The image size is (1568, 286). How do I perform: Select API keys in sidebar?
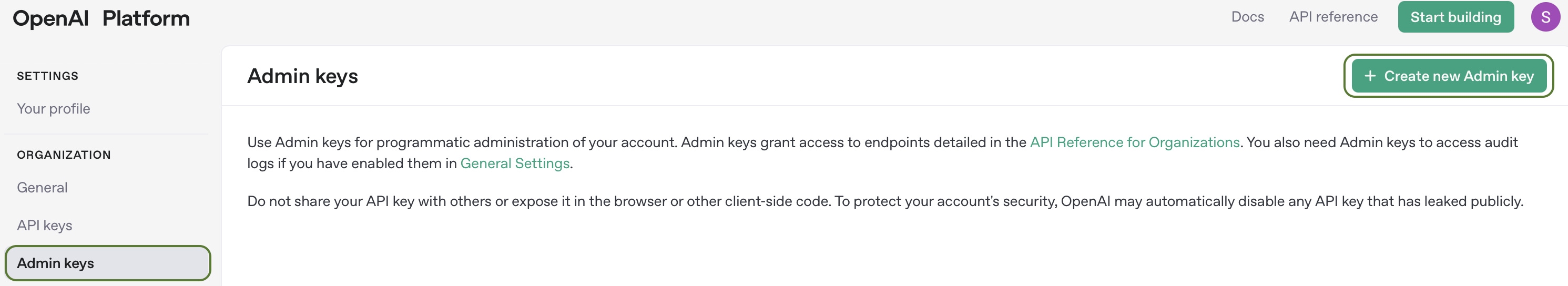(45, 226)
